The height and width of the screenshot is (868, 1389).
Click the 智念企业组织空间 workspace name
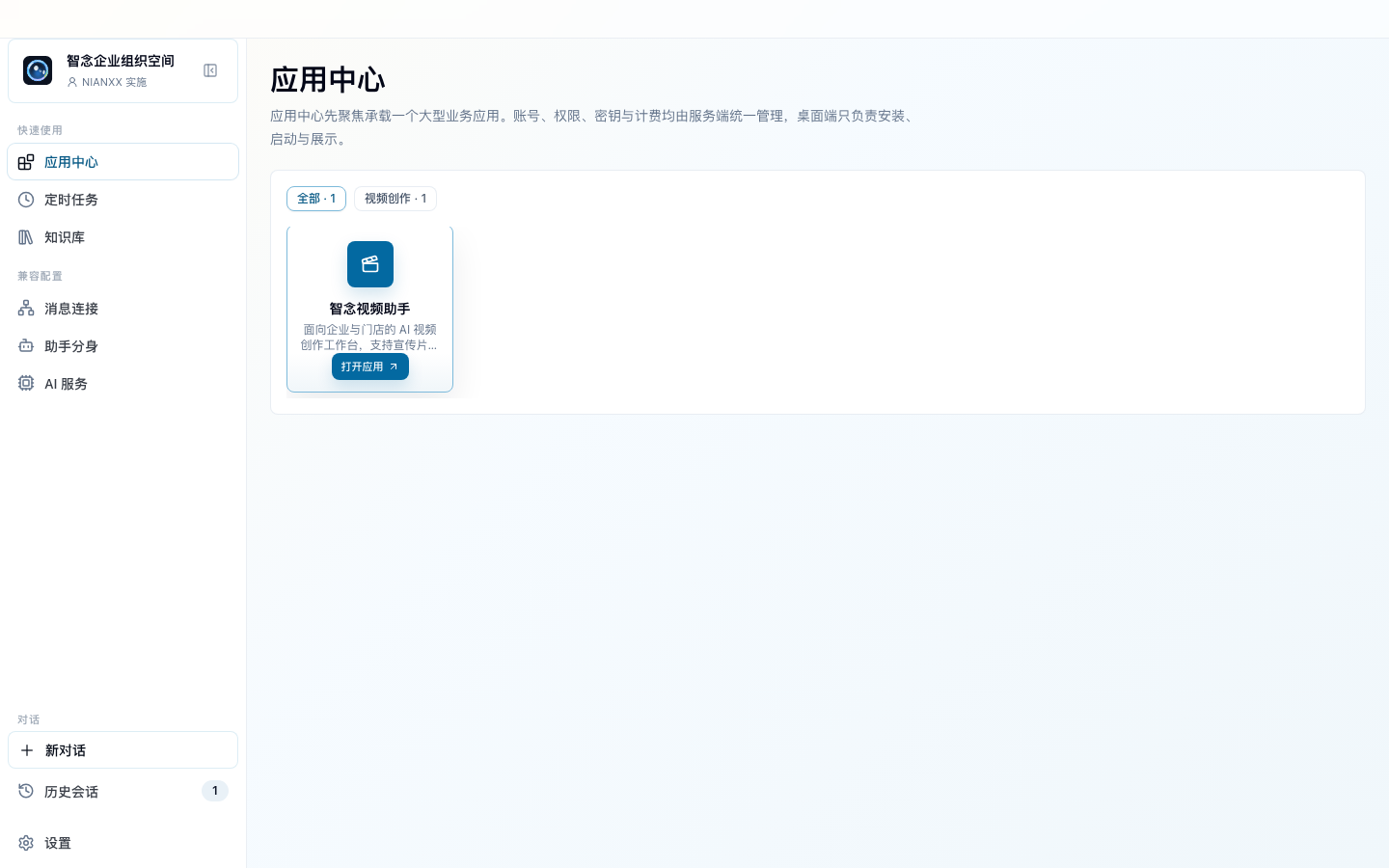(121, 61)
